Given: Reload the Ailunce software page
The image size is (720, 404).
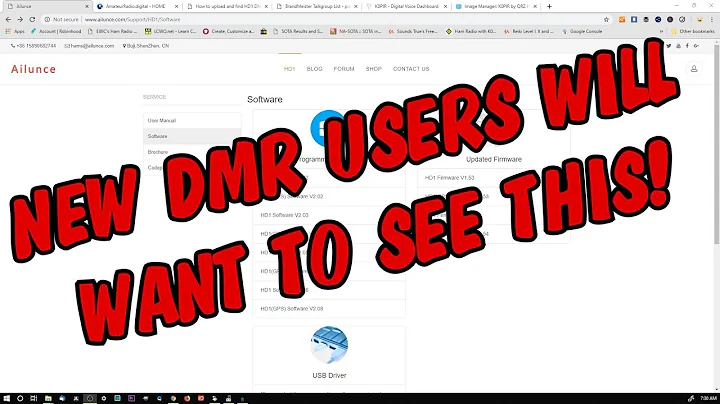Looking at the screenshot, I should (32, 19).
